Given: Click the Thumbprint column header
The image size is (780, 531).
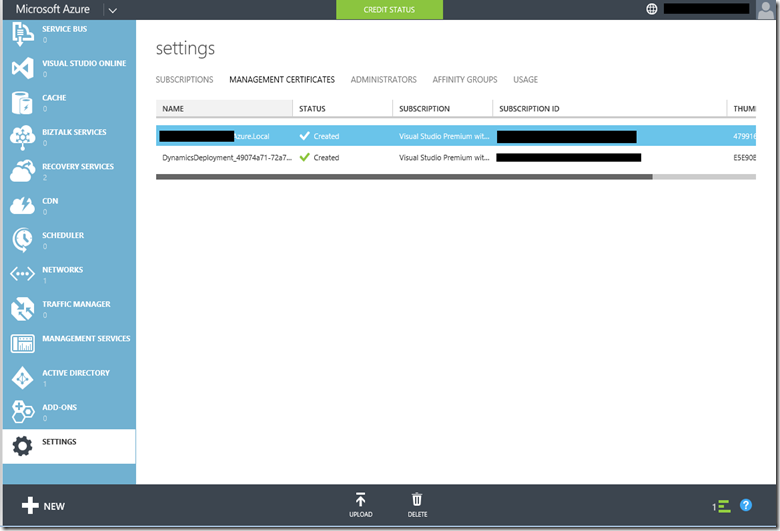Looking at the screenshot, I should pyautogui.click(x=744, y=108).
